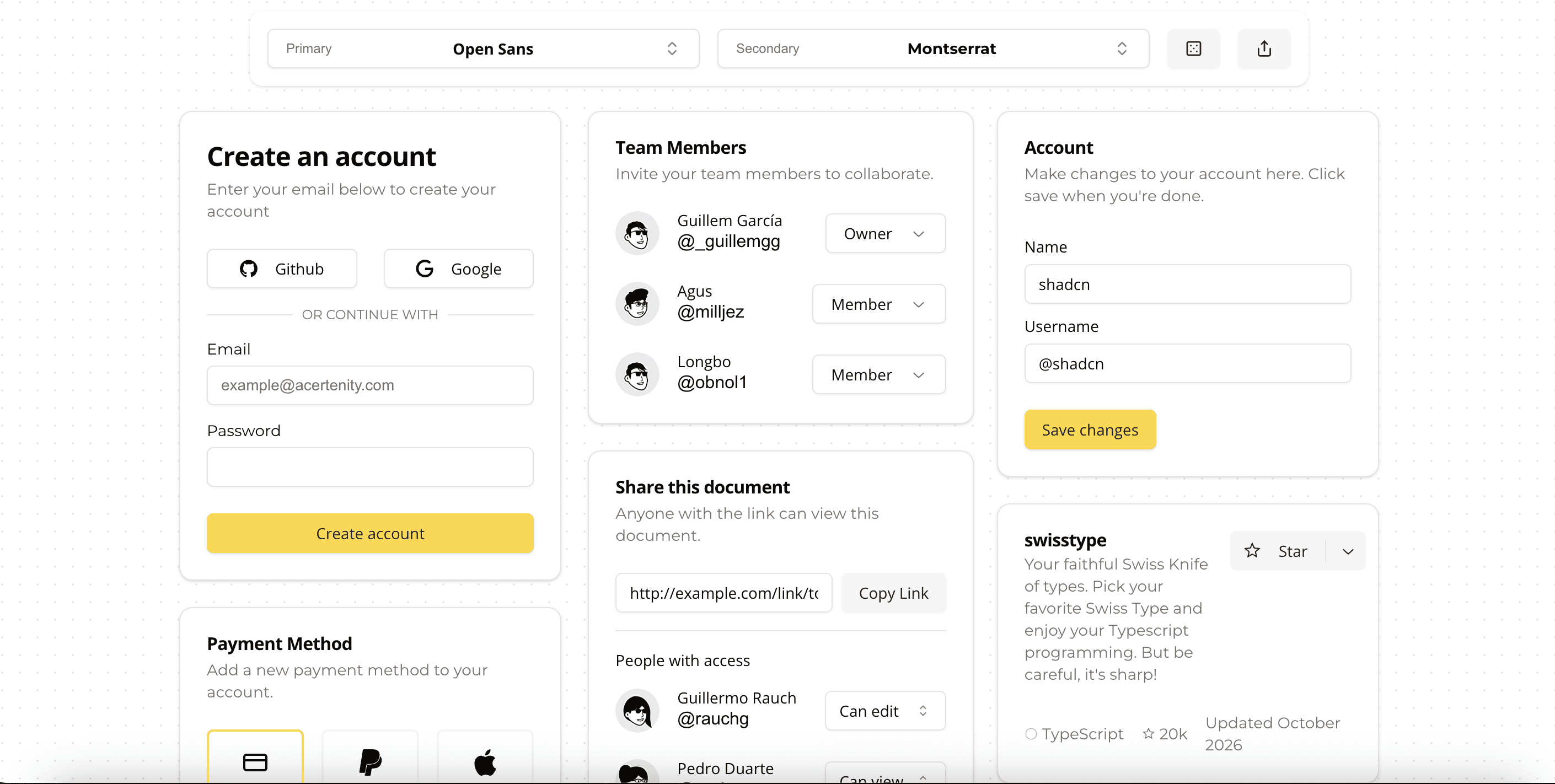Open the Secondary font Montserrat selector
Screen dimensions: 1555x784
tap(932, 49)
